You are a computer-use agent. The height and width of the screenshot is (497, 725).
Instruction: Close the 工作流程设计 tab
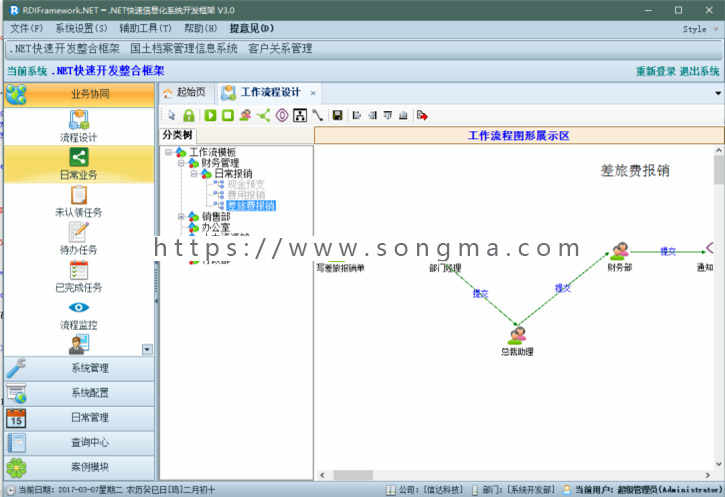[x=313, y=93]
